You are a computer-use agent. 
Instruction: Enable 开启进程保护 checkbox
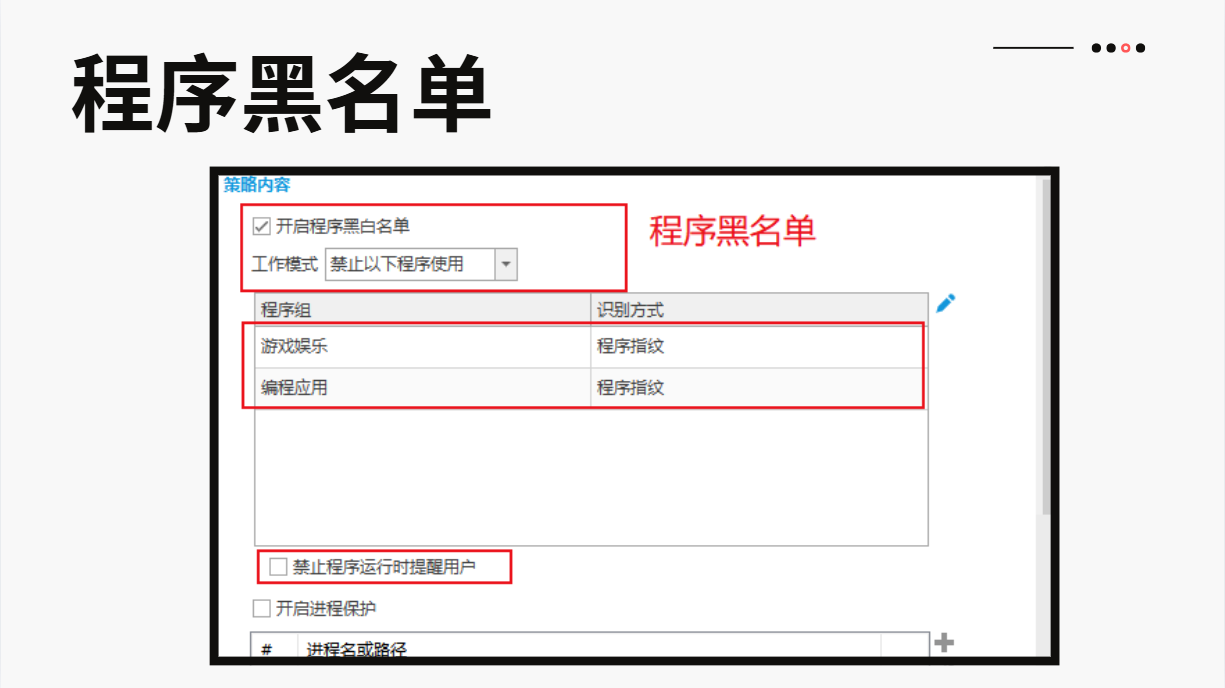262,608
